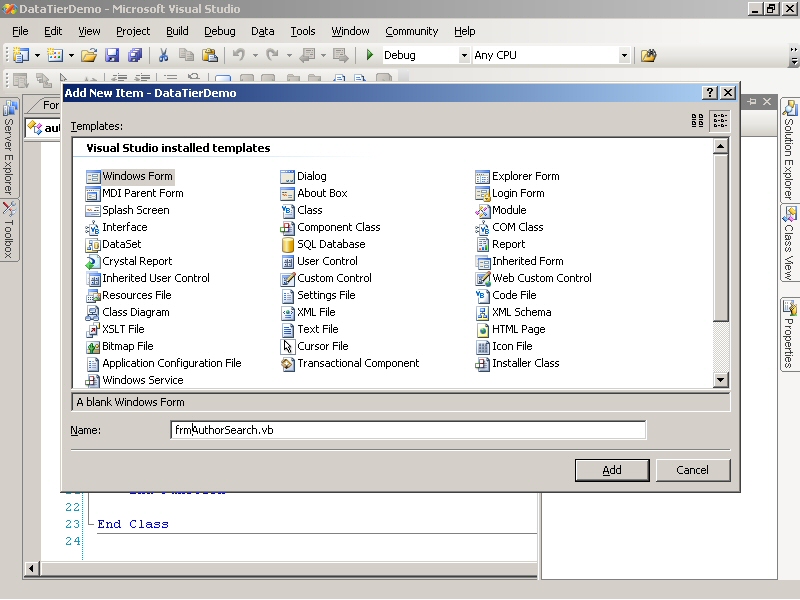The image size is (800, 600).
Task: Select the Module template
Action: 501,210
